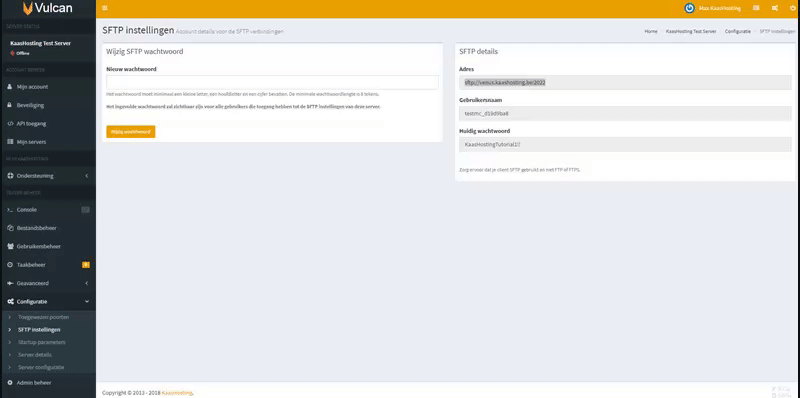Click the SFTP instellingen page title
The width and height of the screenshot is (800, 398).
pyautogui.click(x=138, y=30)
